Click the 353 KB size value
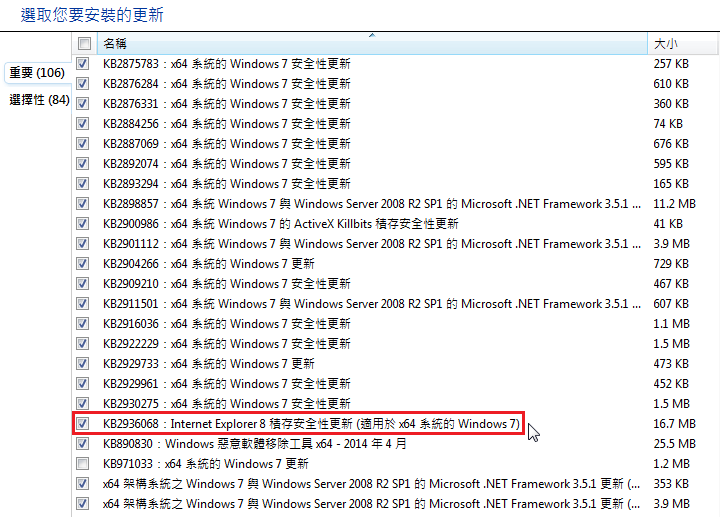The width and height of the screenshot is (720, 517). pos(671,483)
